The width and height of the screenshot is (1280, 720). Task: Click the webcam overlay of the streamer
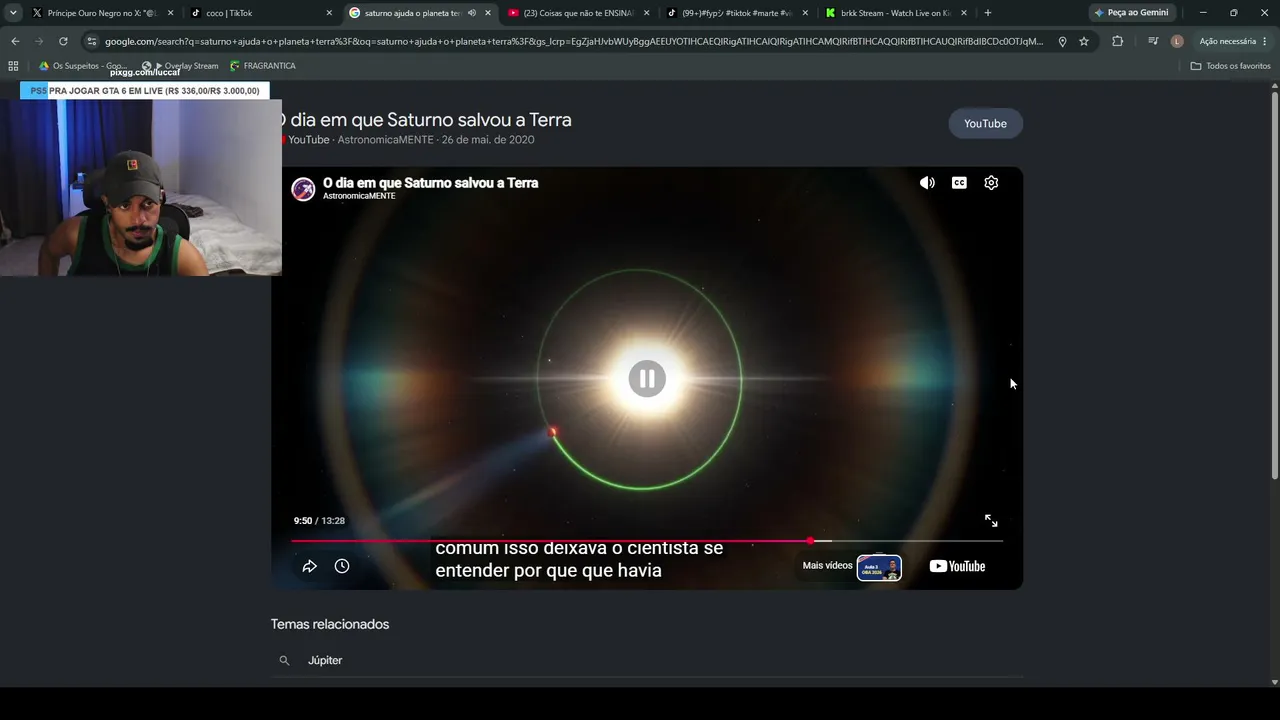141,187
